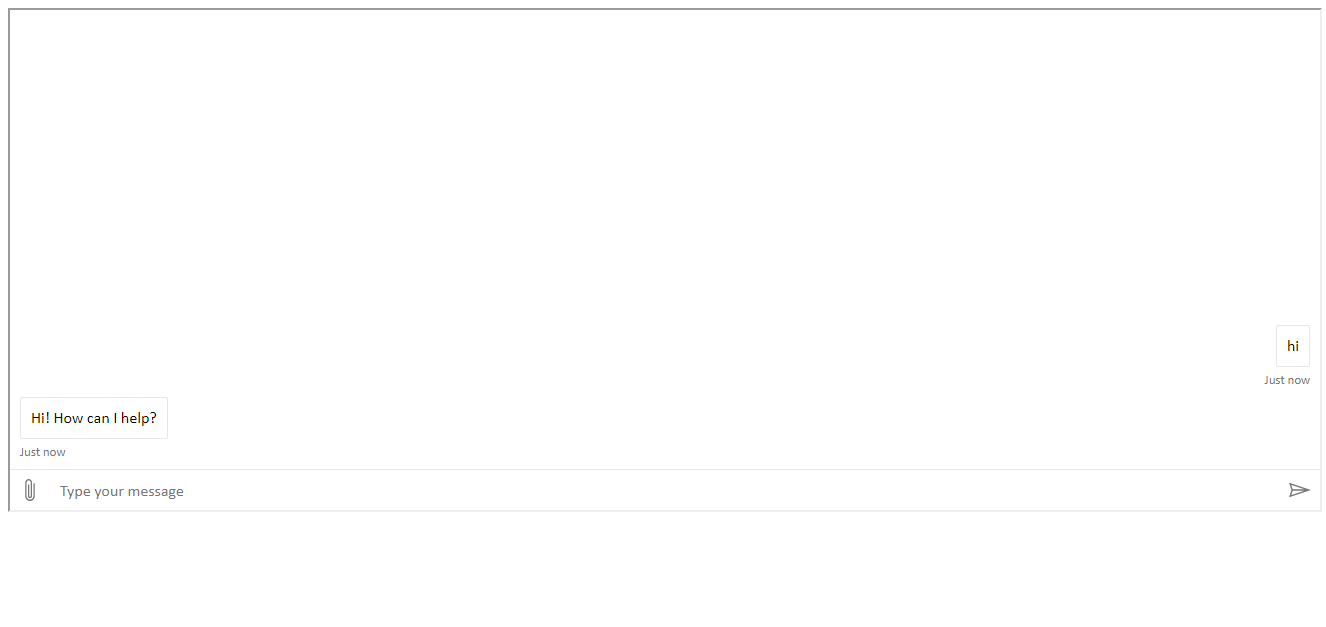
Task: Select the user's 'hi' message bubble
Action: coord(1293,346)
